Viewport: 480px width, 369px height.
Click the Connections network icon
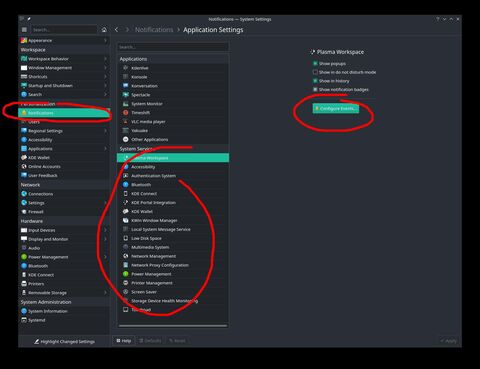(x=24, y=194)
